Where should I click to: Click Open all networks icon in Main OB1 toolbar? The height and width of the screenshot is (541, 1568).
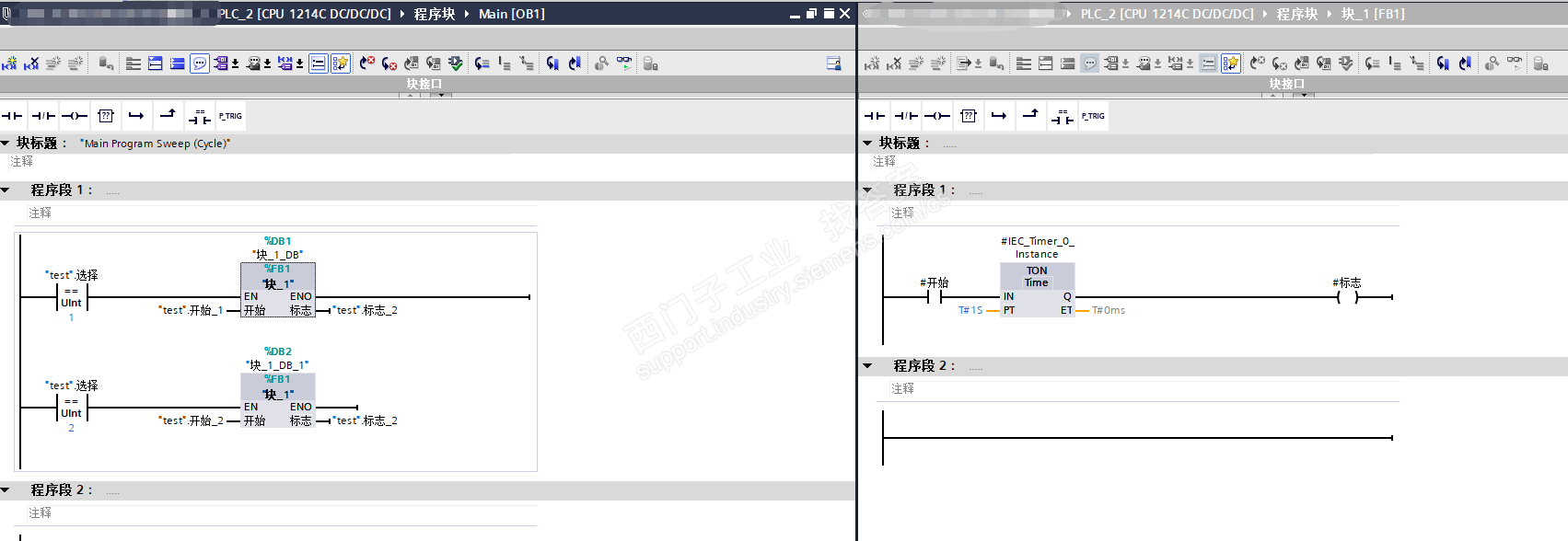point(156,63)
